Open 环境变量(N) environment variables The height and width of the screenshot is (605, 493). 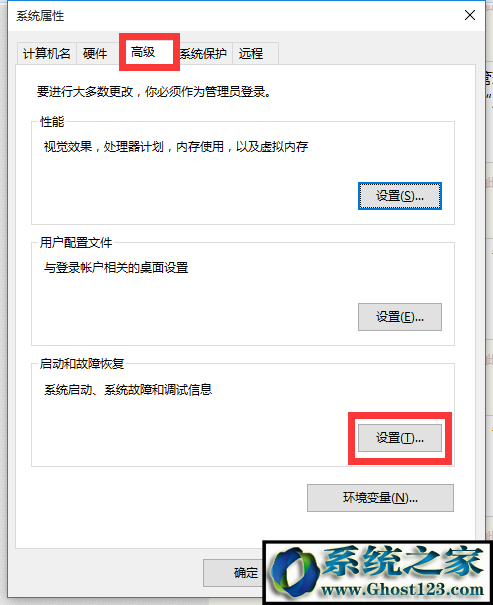(x=380, y=498)
